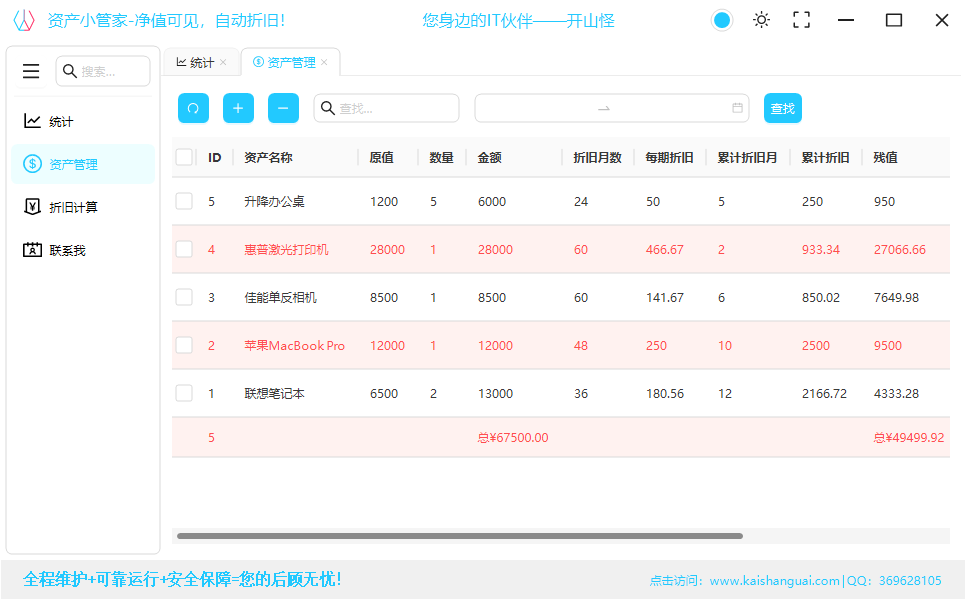
Task: Click the 每期折旧 column header
Action: coord(669,158)
